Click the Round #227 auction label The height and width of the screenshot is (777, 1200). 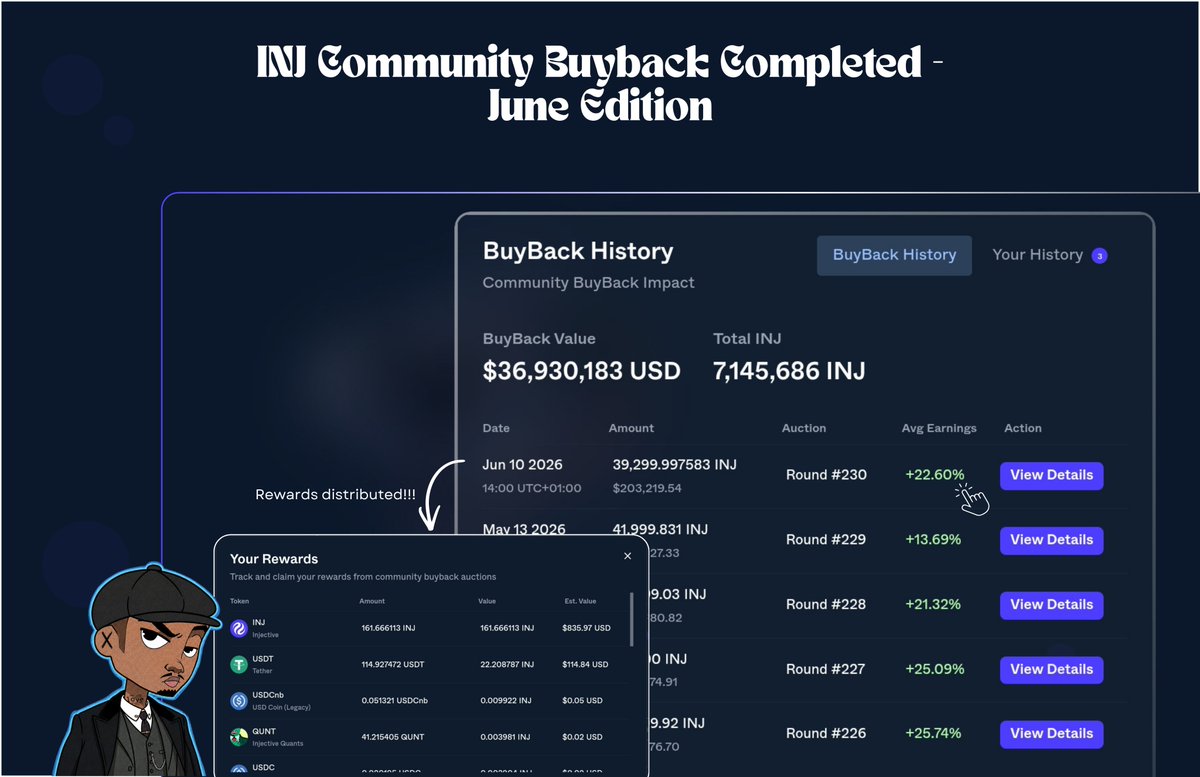(826, 669)
